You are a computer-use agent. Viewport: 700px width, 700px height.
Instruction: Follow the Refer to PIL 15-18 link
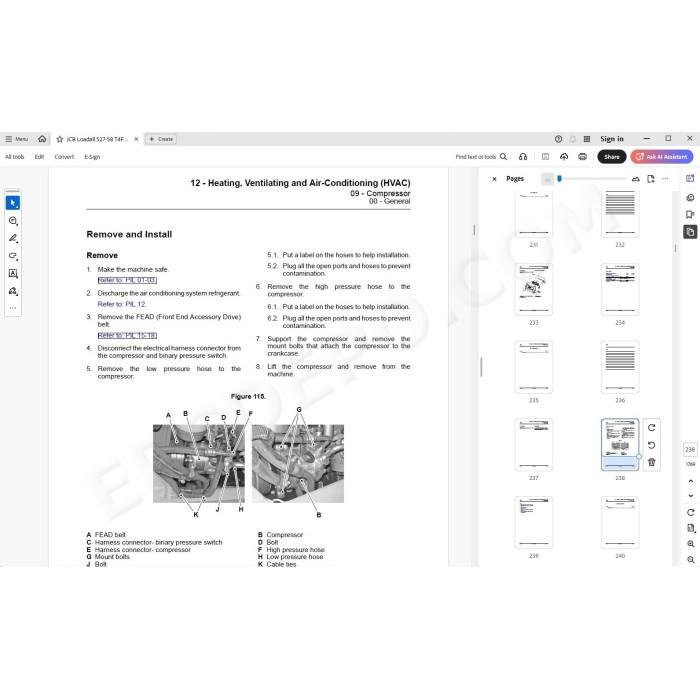tap(127, 336)
